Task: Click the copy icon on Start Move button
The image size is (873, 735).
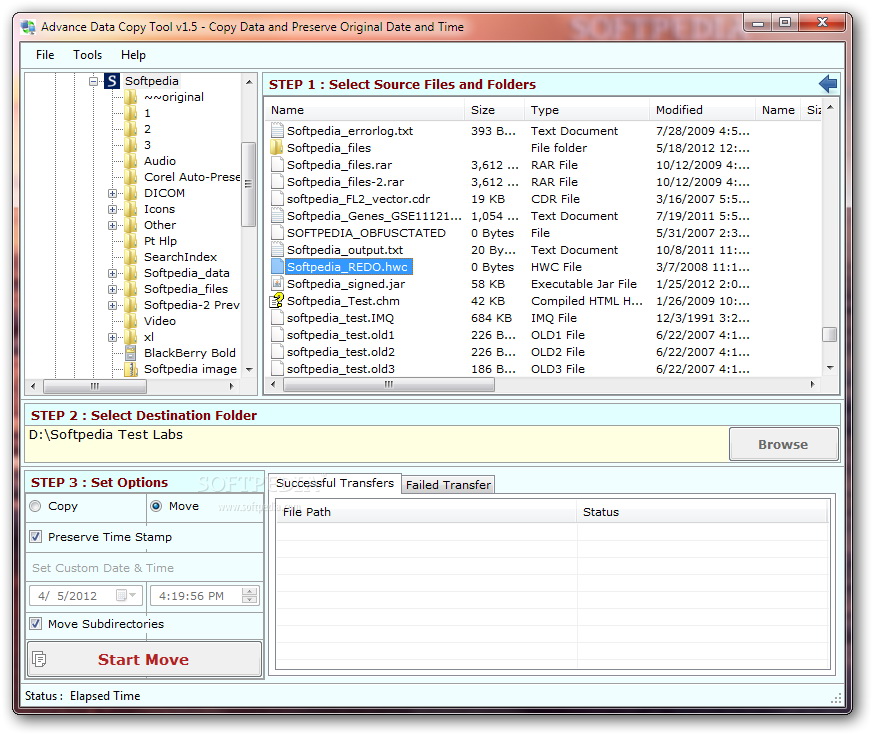Action: [x=39, y=659]
